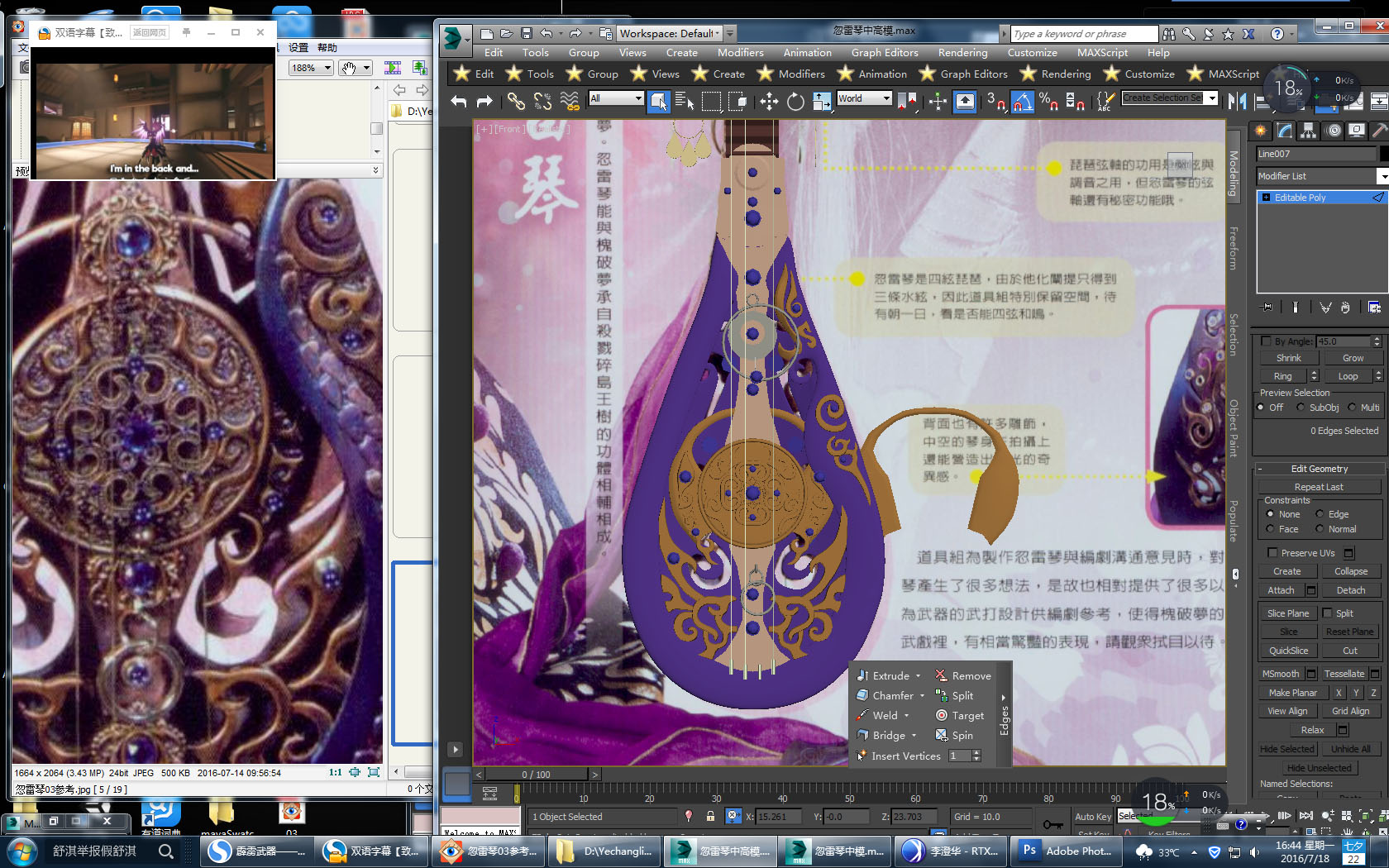Open the Graph Editors menu
Image resolution: width=1389 pixels, height=868 pixels.
(x=885, y=52)
